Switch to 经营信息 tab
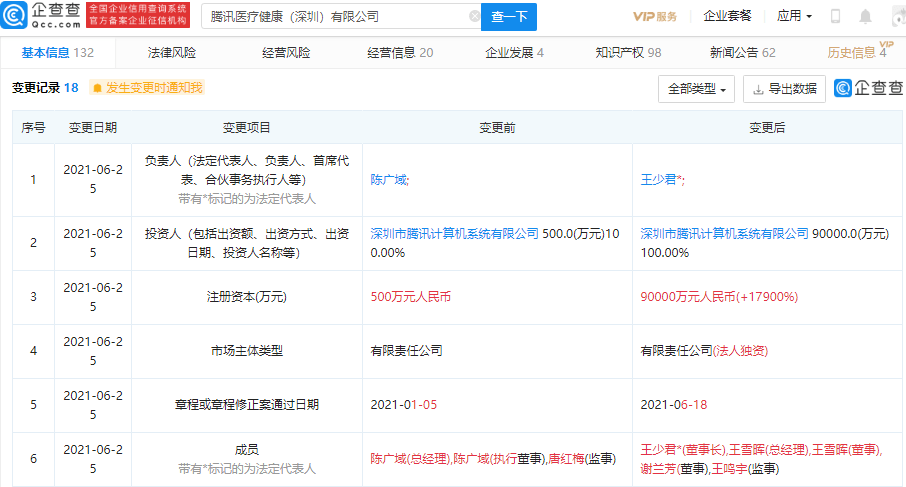Image resolution: width=906 pixels, height=487 pixels. point(400,53)
